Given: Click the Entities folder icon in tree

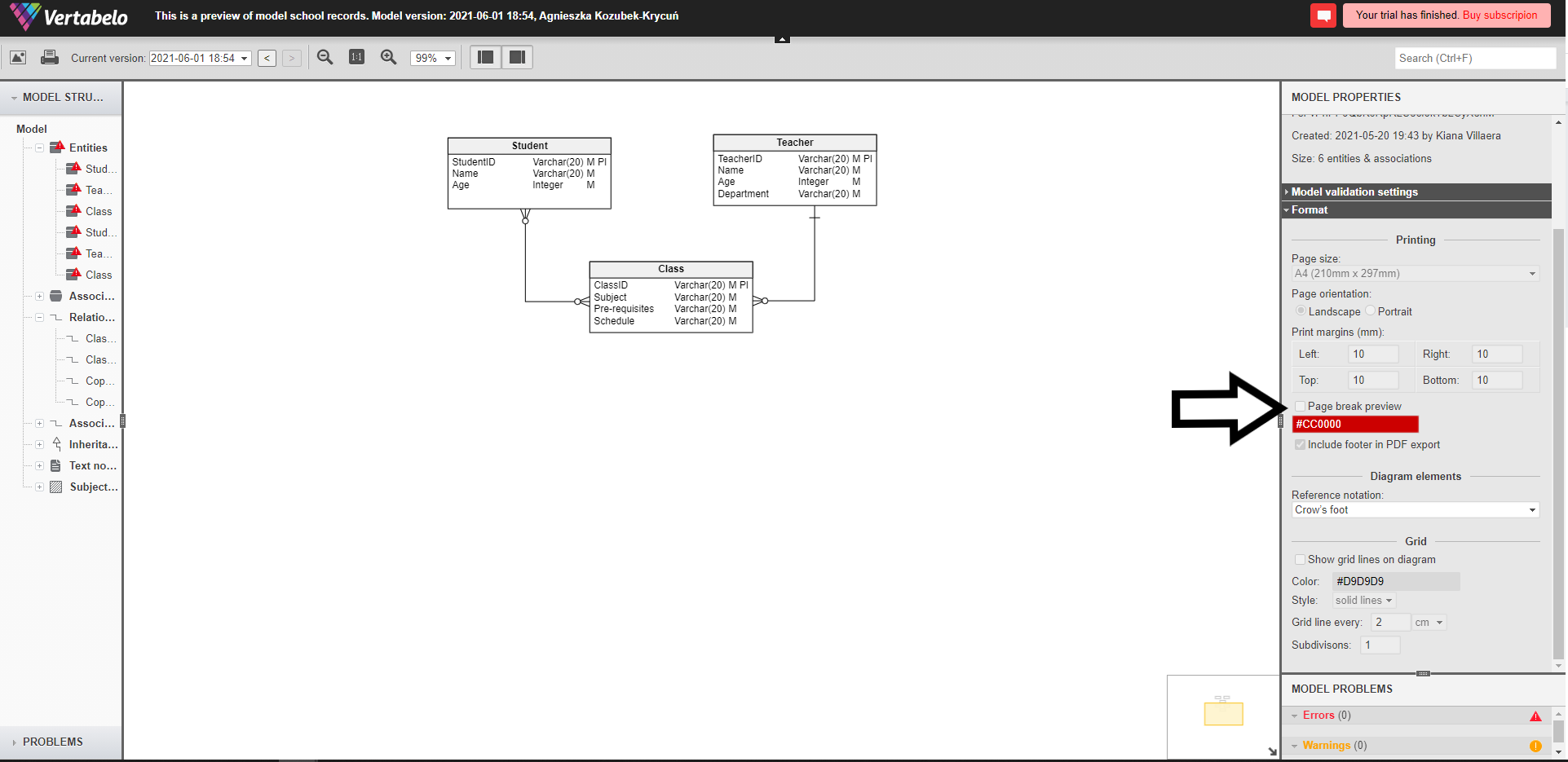Looking at the screenshot, I should point(57,148).
